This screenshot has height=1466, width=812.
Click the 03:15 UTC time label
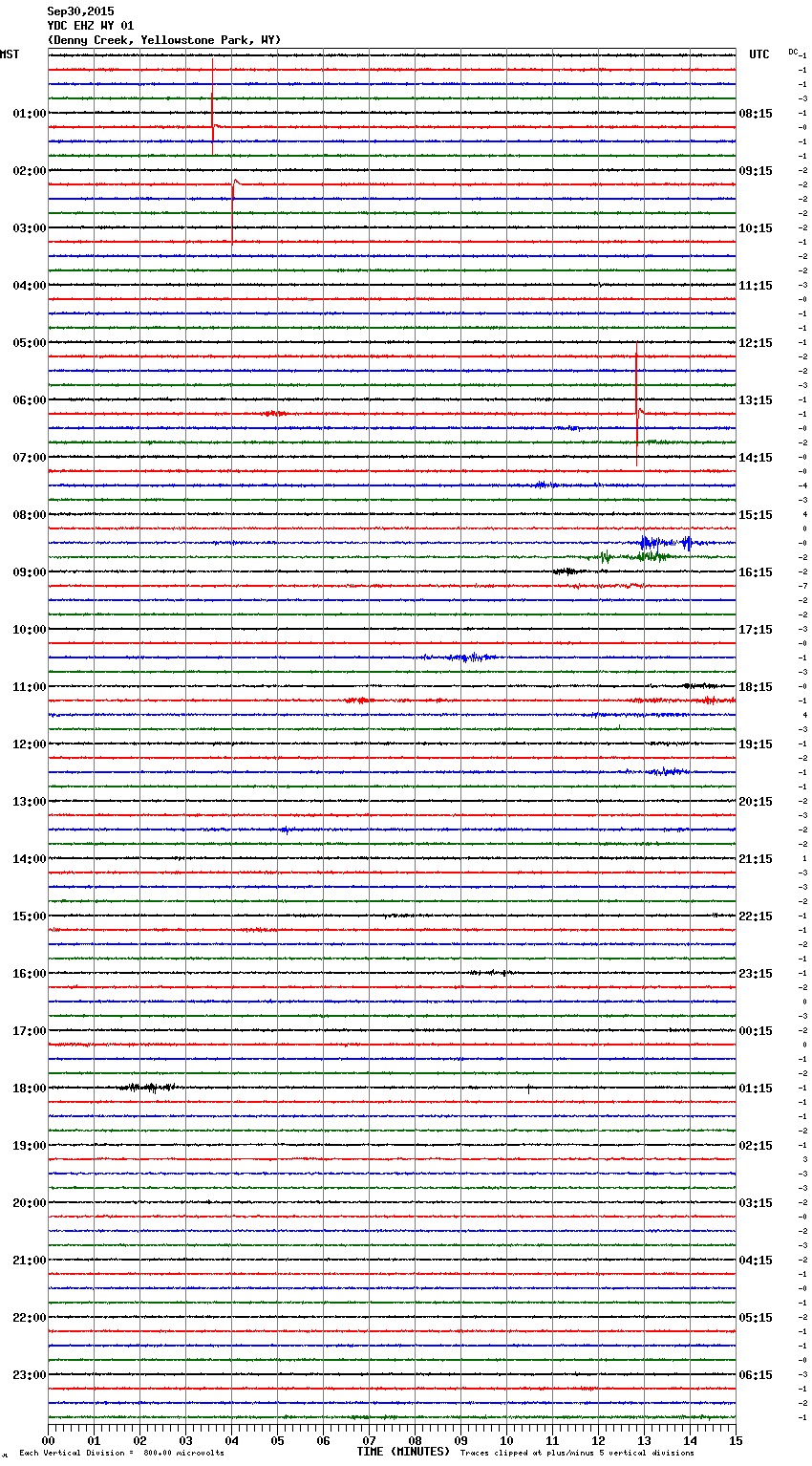(x=756, y=1203)
